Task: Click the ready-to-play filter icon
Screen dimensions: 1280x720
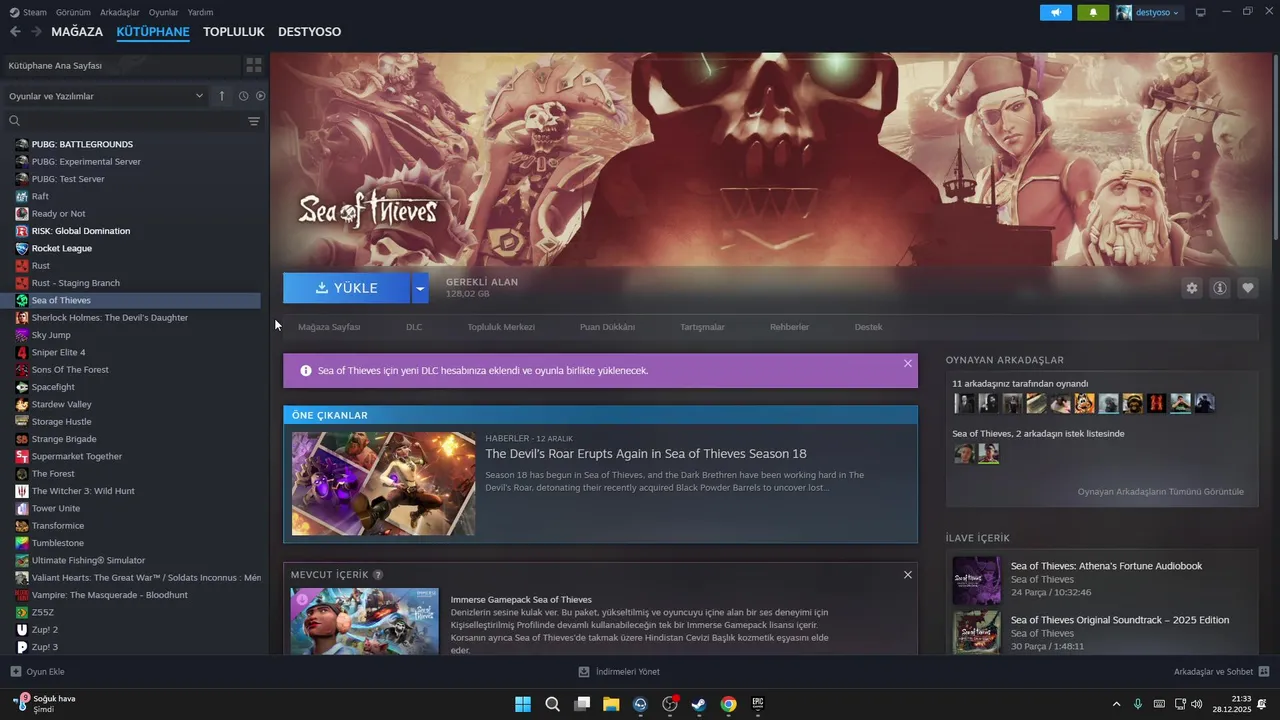Action: (x=260, y=96)
